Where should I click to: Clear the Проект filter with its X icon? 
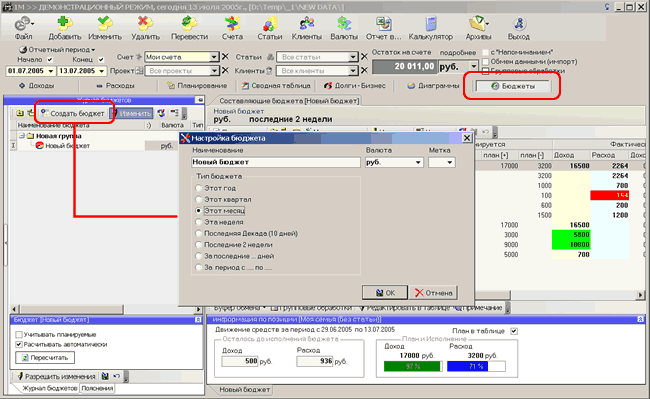pos(225,71)
